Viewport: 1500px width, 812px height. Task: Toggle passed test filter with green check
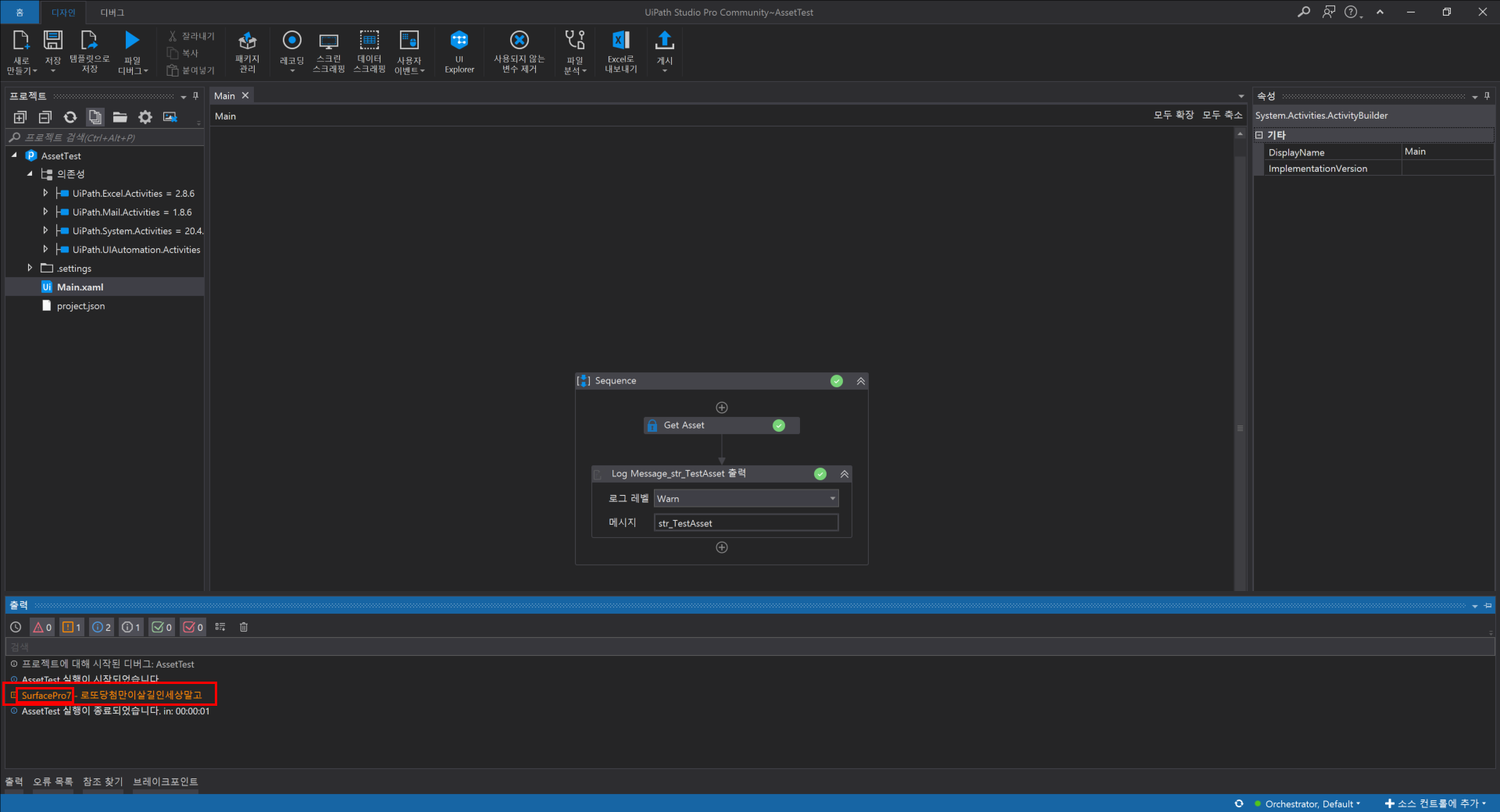click(162, 627)
